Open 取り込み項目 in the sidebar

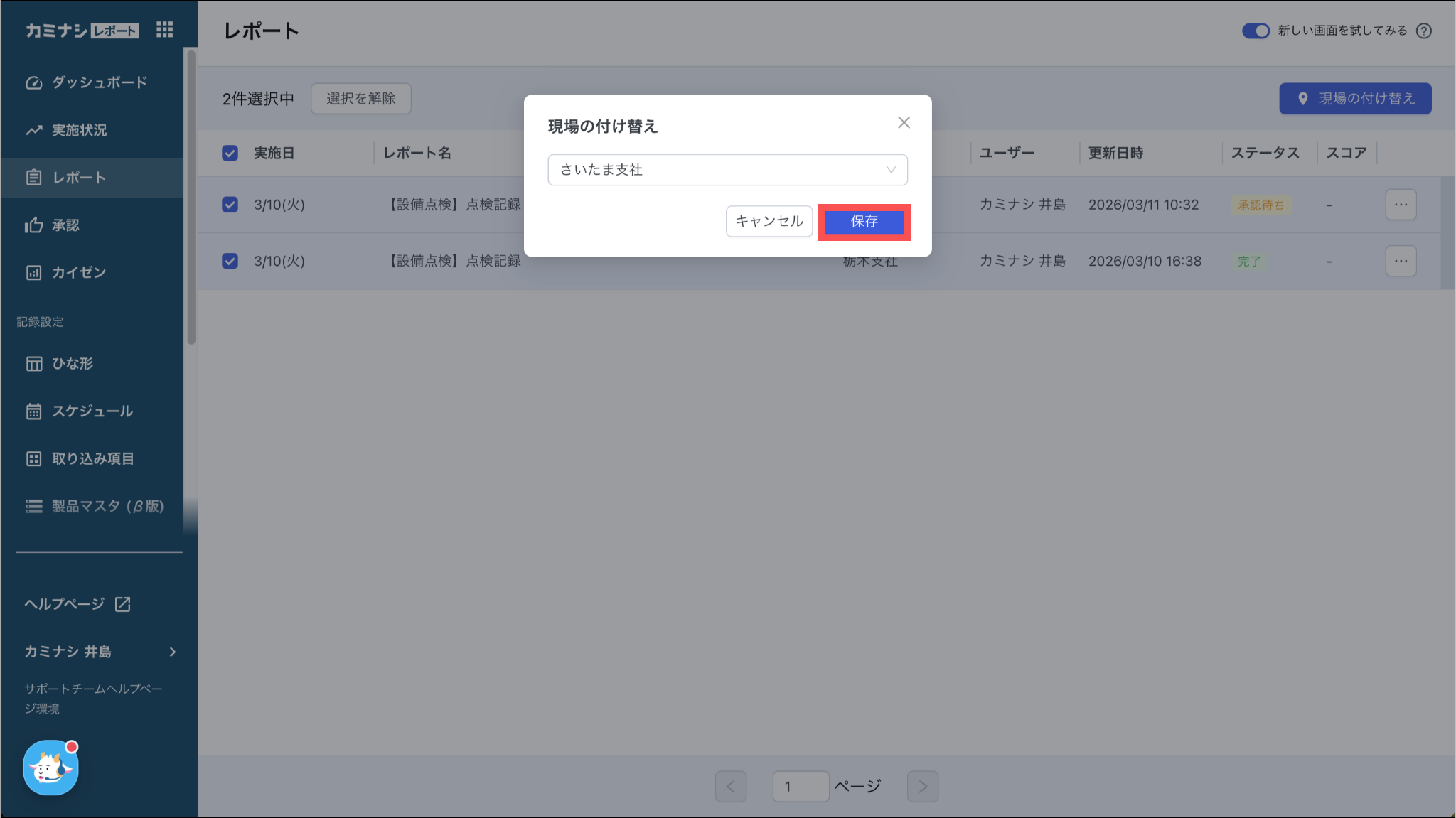click(x=92, y=459)
